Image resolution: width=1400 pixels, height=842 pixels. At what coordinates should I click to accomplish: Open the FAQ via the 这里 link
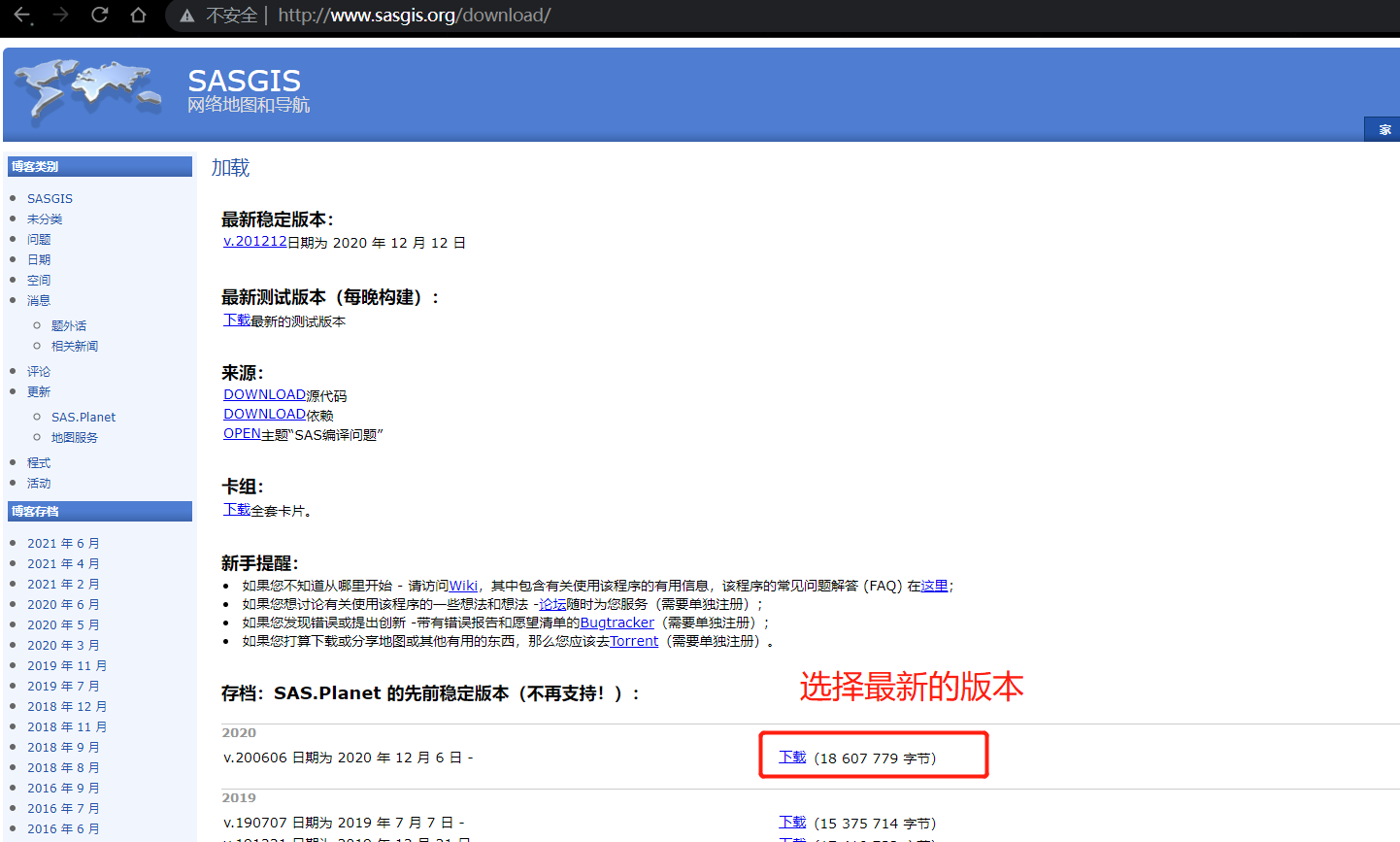(x=934, y=585)
